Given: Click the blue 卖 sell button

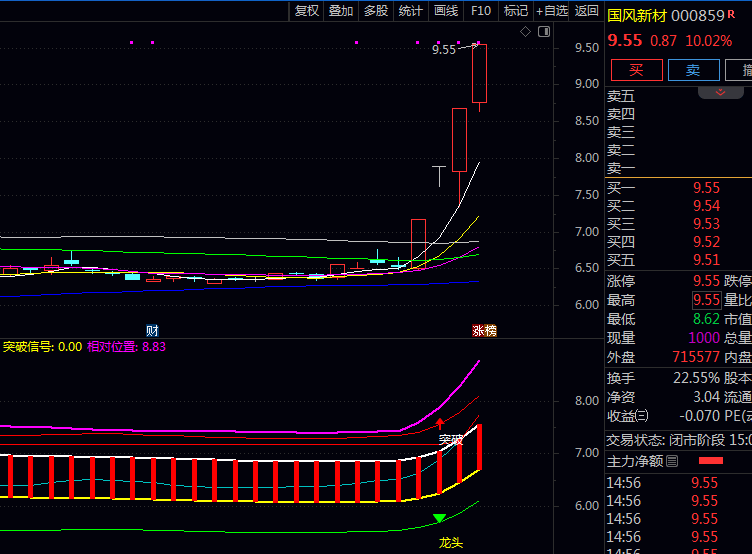Looking at the screenshot, I should tap(693, 70).
